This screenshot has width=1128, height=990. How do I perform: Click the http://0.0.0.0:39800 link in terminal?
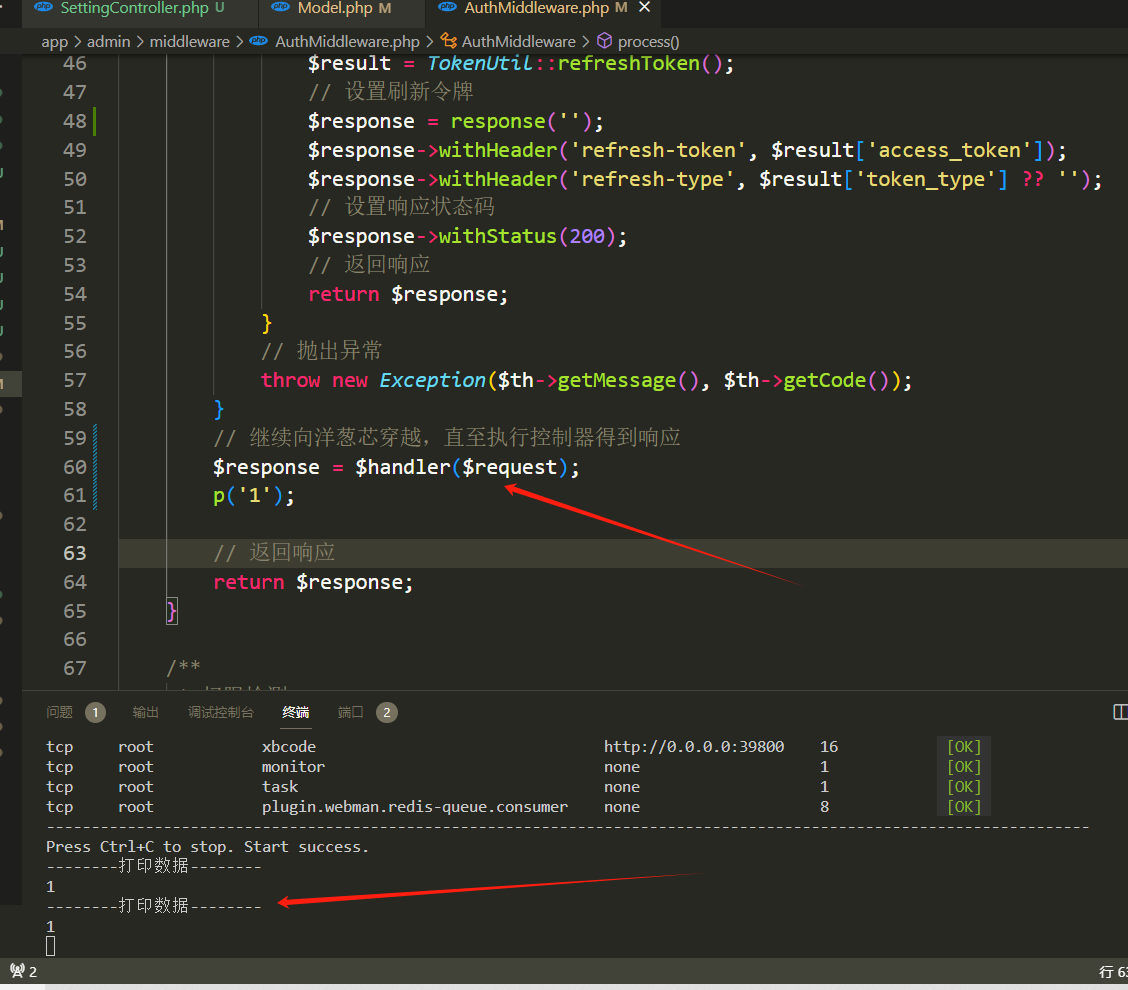point(693,747)
